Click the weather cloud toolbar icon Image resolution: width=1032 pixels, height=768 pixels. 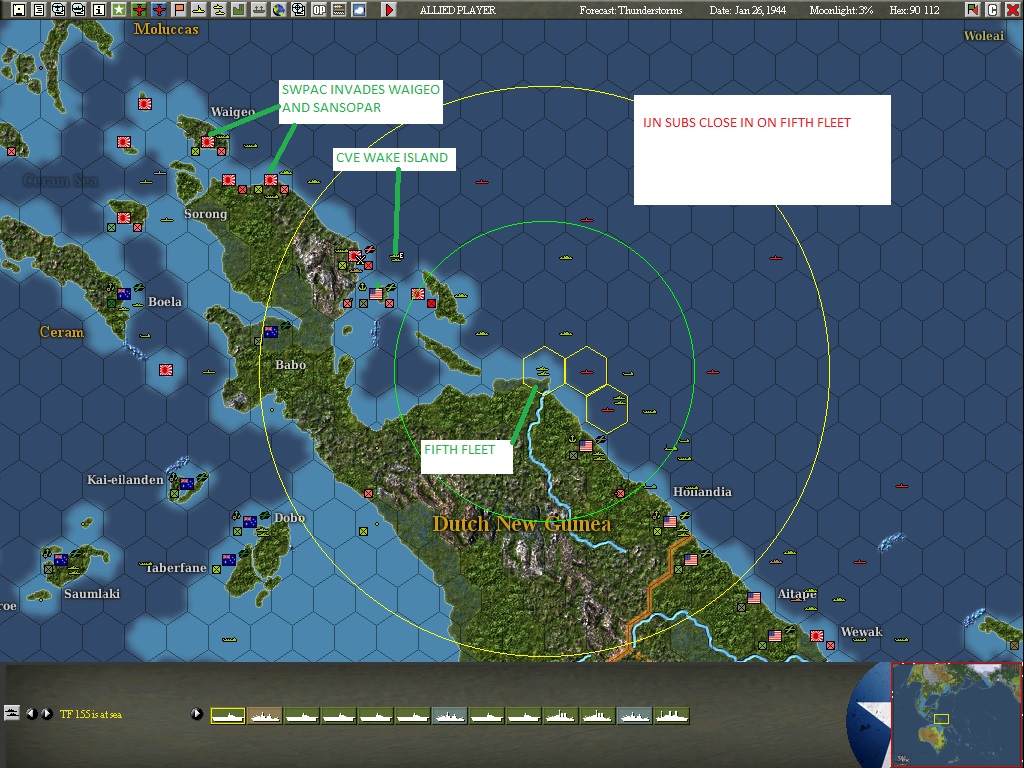pos(358,10)
